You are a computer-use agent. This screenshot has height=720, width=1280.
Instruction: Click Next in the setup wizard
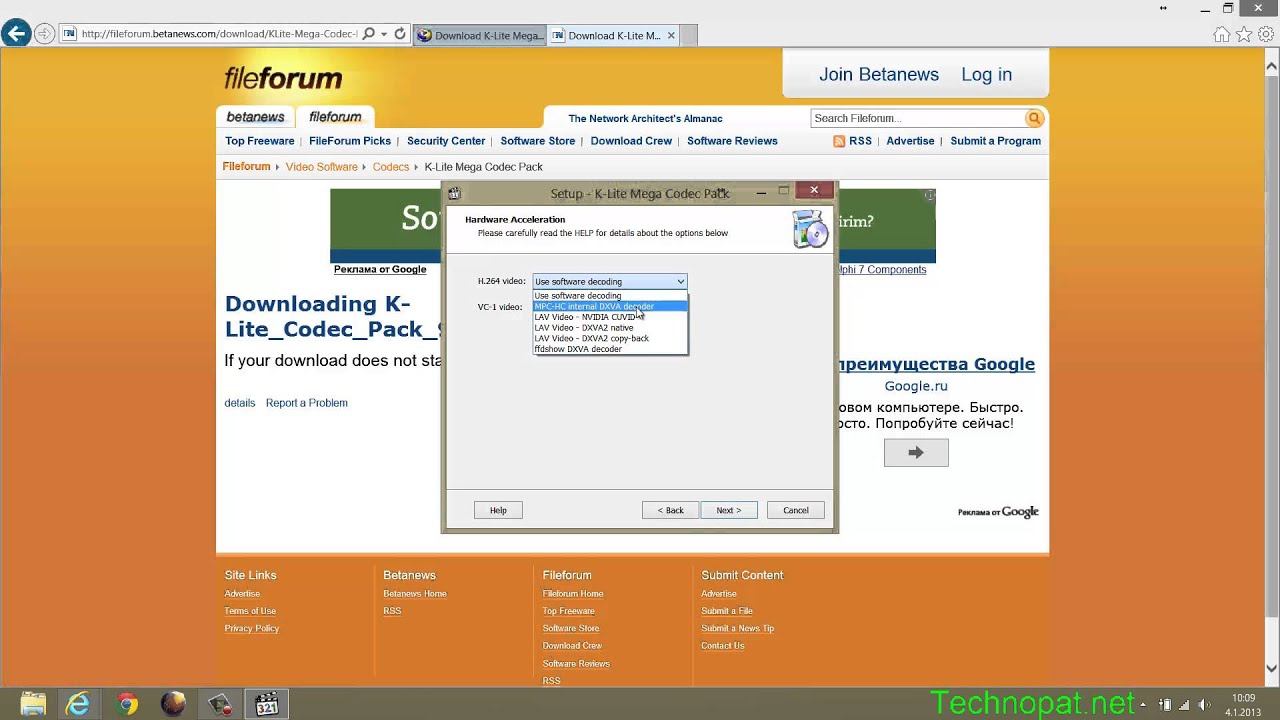(x=729, y=510)
